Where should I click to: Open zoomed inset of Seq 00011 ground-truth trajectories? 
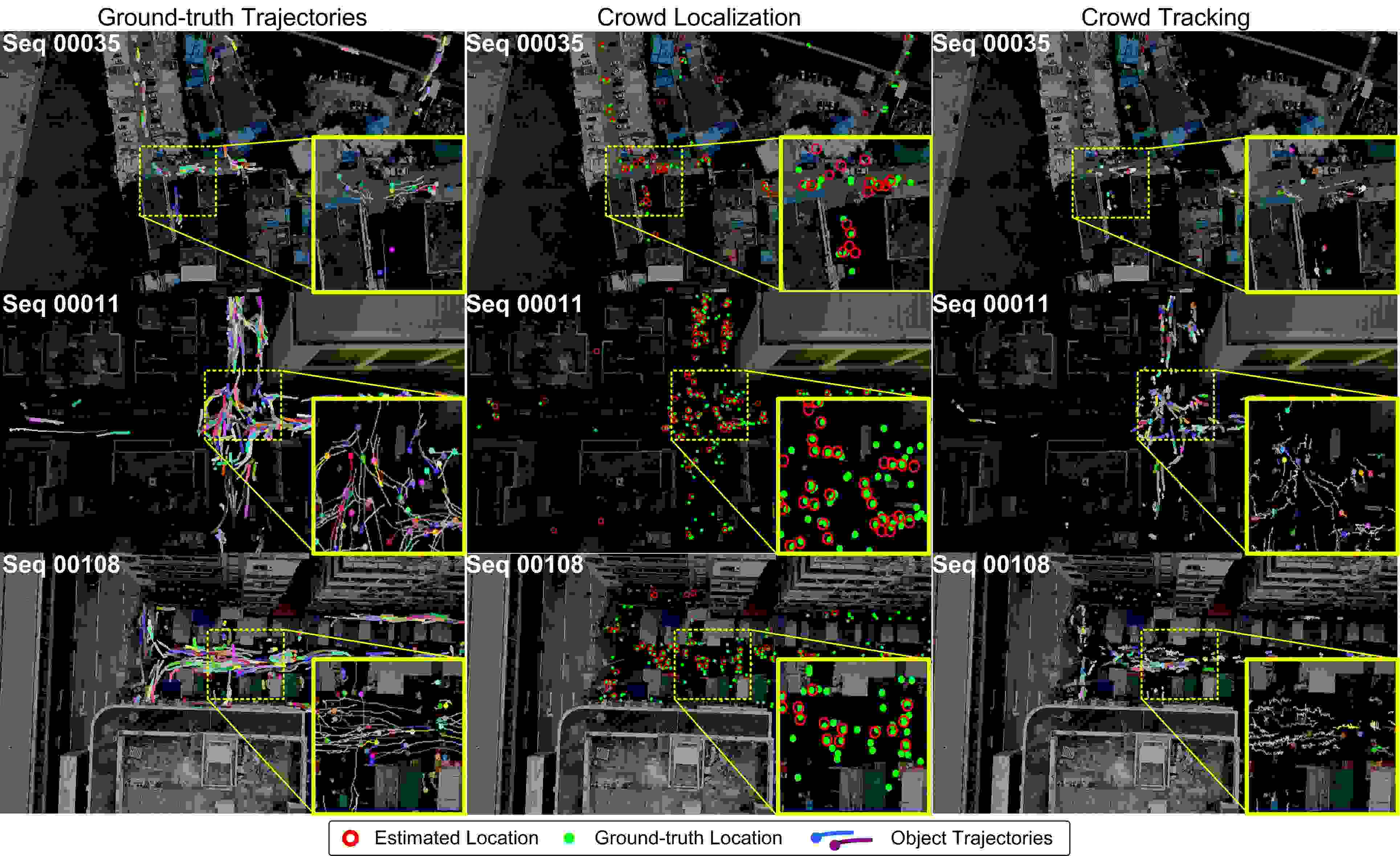[389, 476]
